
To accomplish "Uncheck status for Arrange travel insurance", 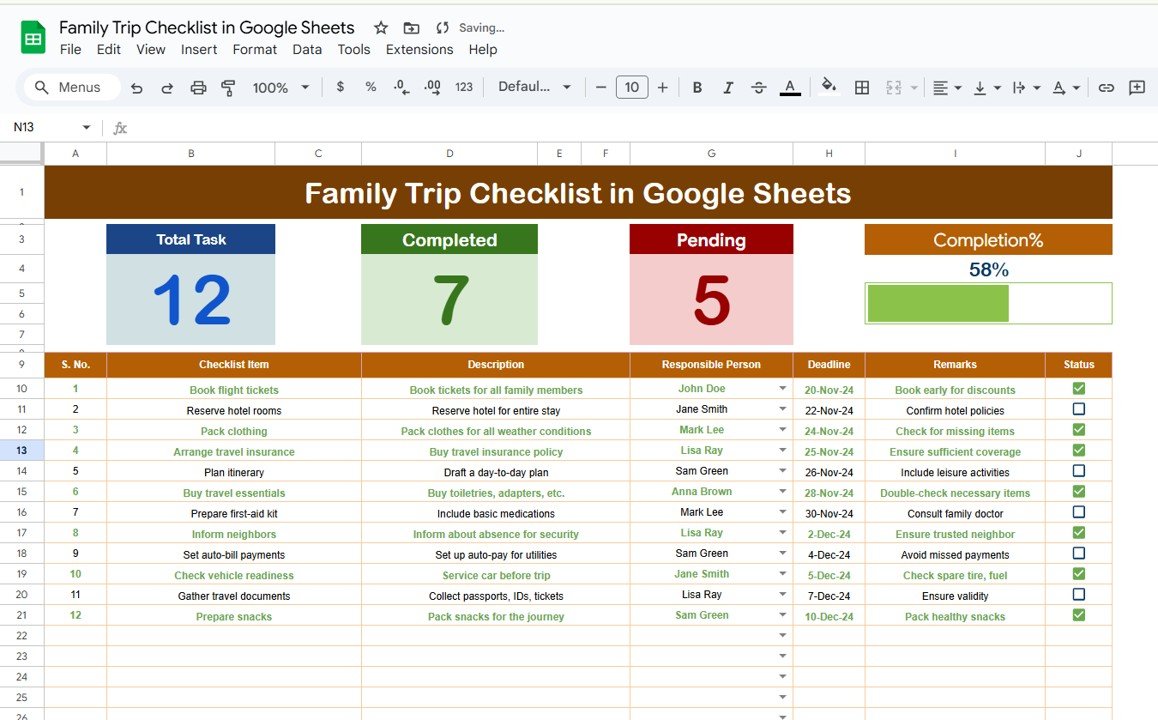I will point(1079,450).
